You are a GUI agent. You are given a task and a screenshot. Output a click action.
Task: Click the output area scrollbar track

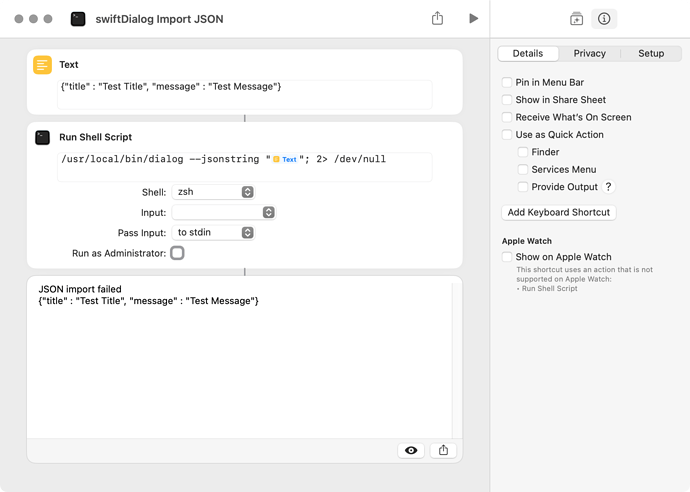[457, 360]
